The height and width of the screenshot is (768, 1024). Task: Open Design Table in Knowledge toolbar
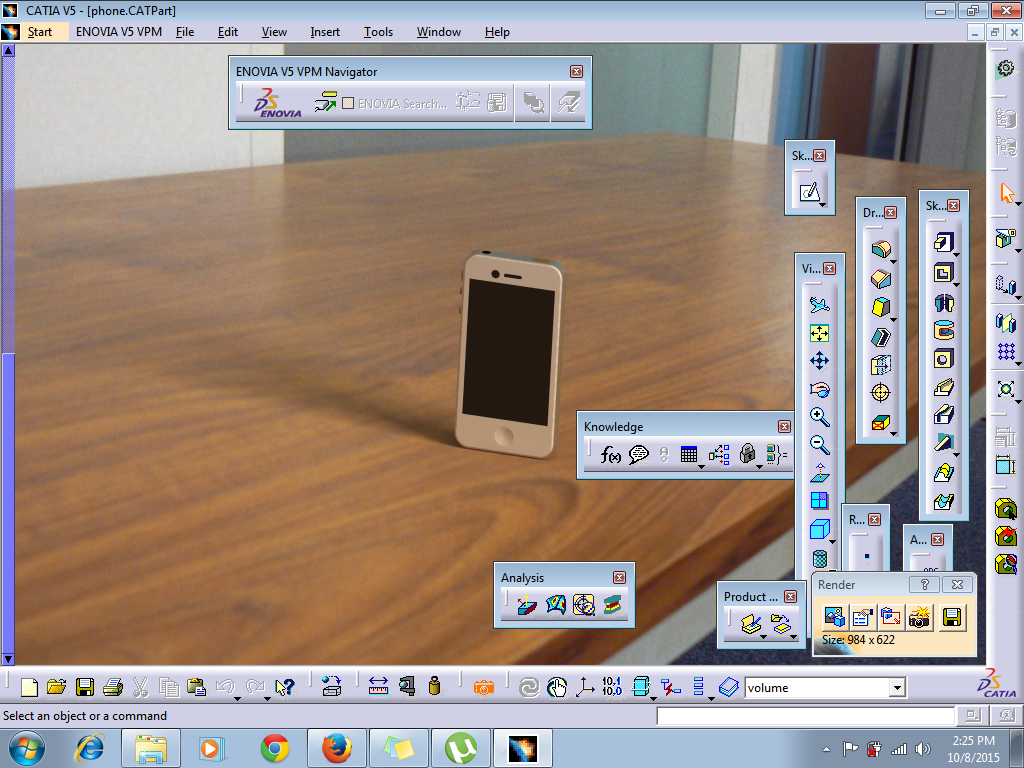pos(689,455)
